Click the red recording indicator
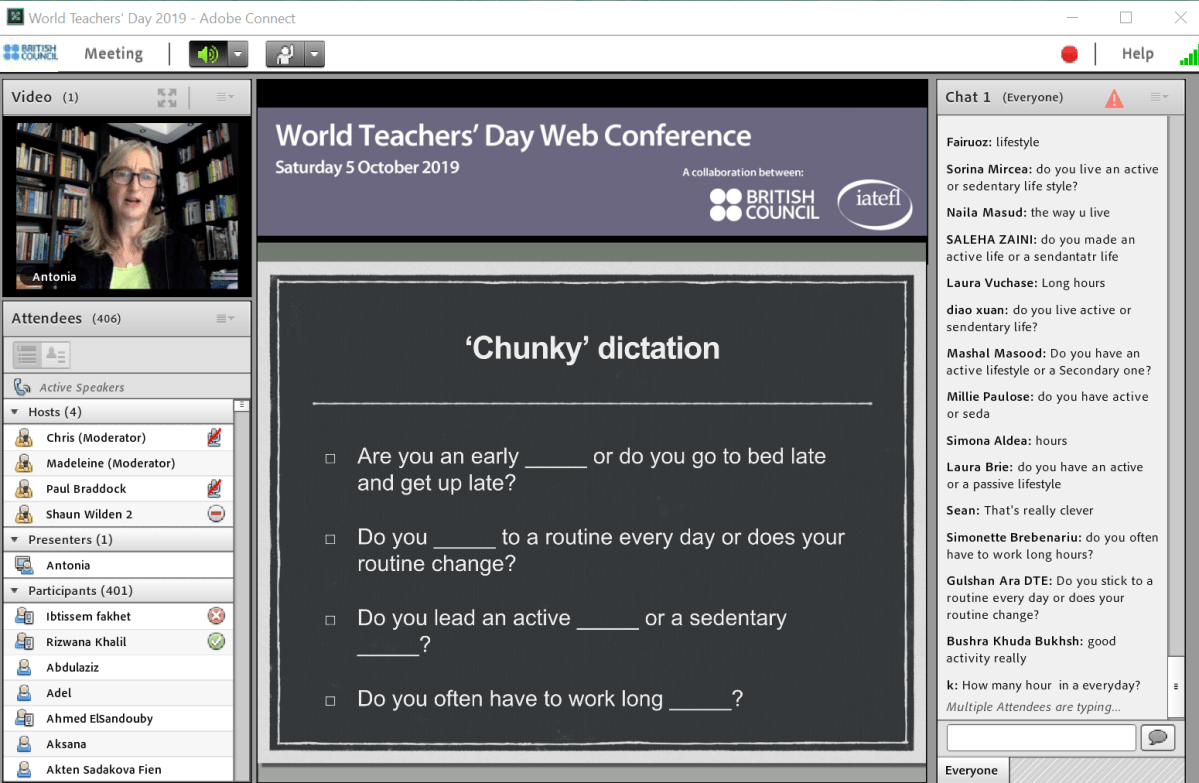1199x783 pixels. pos(1069,54)
